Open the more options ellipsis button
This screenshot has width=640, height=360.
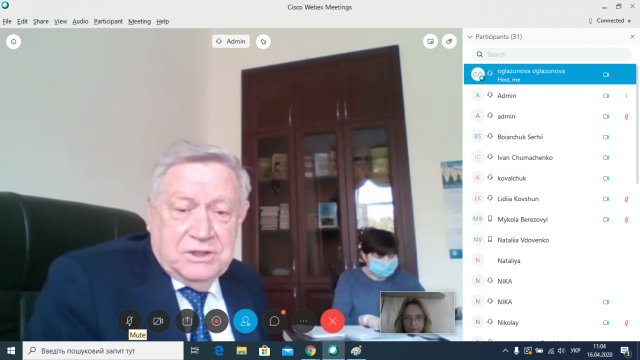point(303,321)
